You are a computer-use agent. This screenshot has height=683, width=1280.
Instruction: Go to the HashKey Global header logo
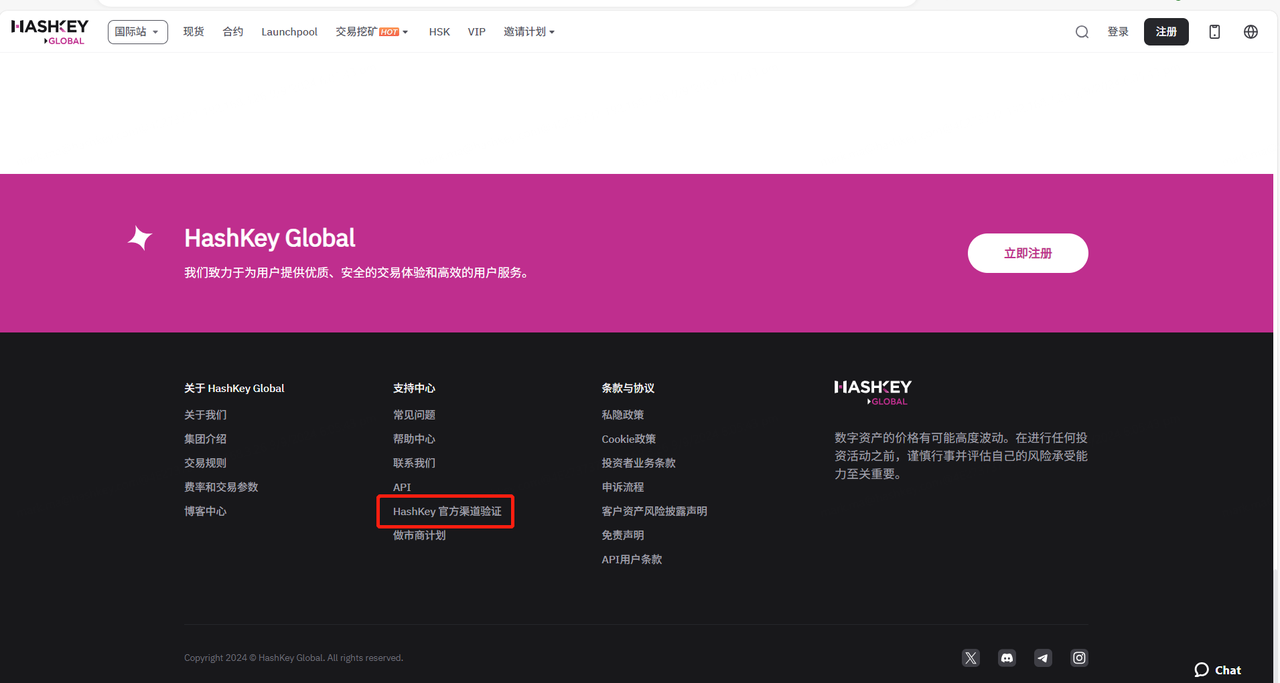50,32
